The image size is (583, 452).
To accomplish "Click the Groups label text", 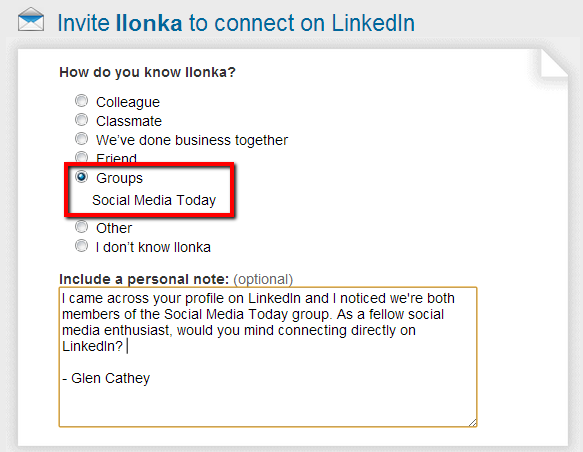I will pos(119,178).
